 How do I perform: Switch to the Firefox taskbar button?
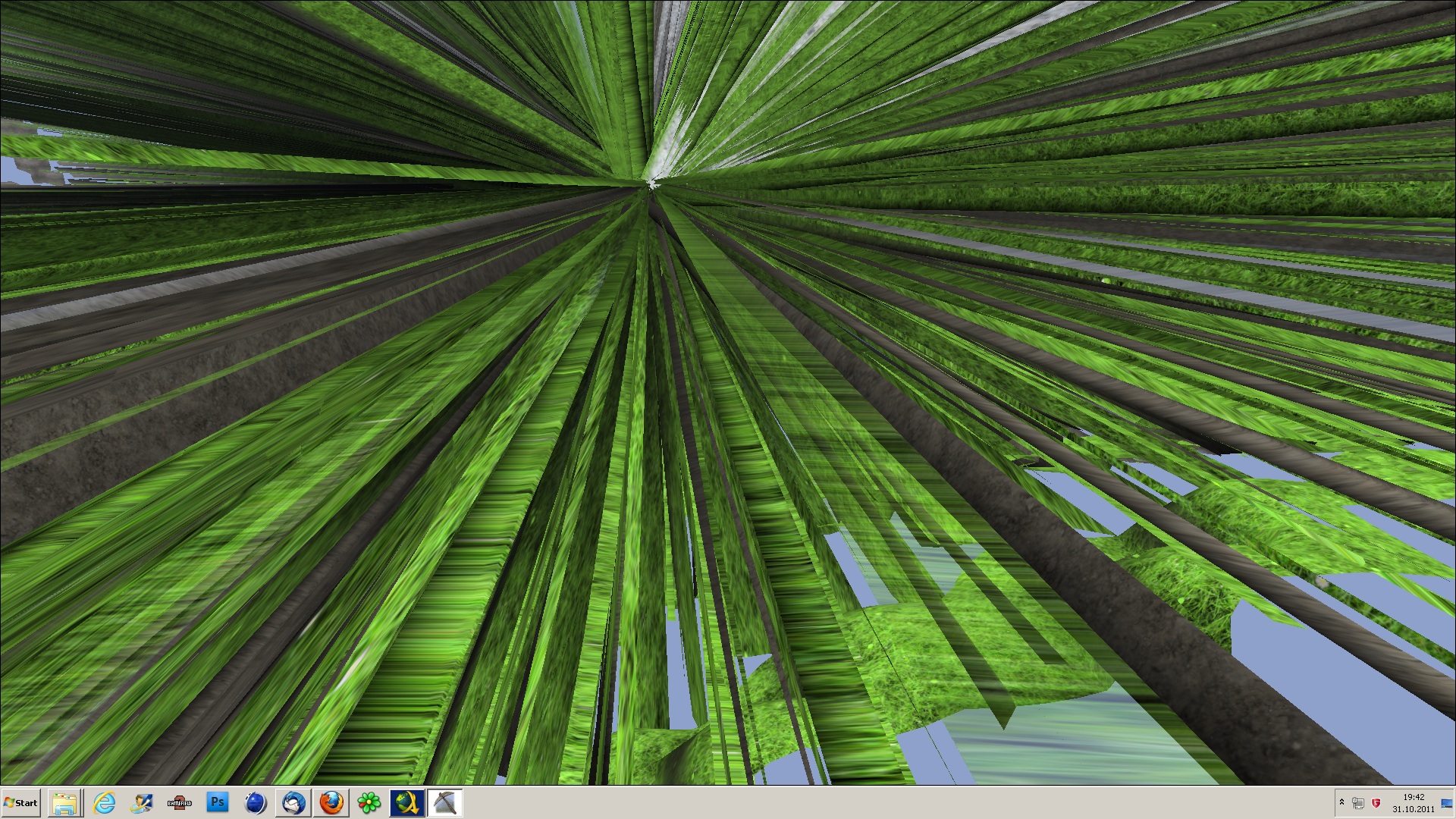(331, 802)
